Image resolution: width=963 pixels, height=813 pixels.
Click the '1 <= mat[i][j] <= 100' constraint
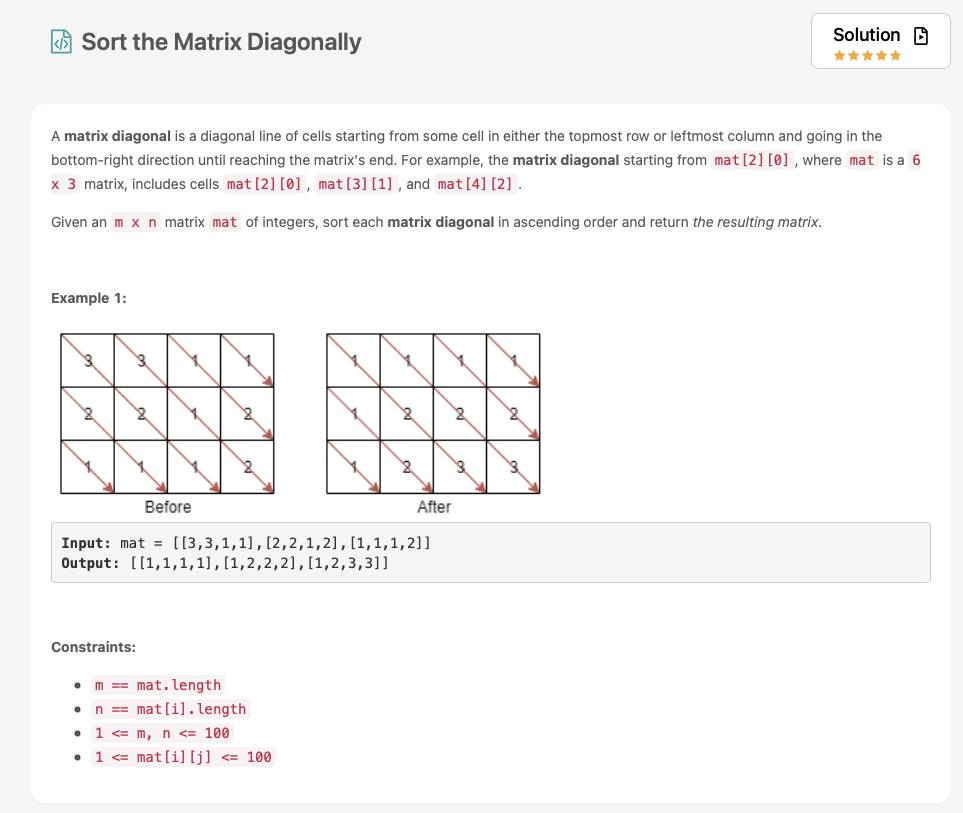183,757
